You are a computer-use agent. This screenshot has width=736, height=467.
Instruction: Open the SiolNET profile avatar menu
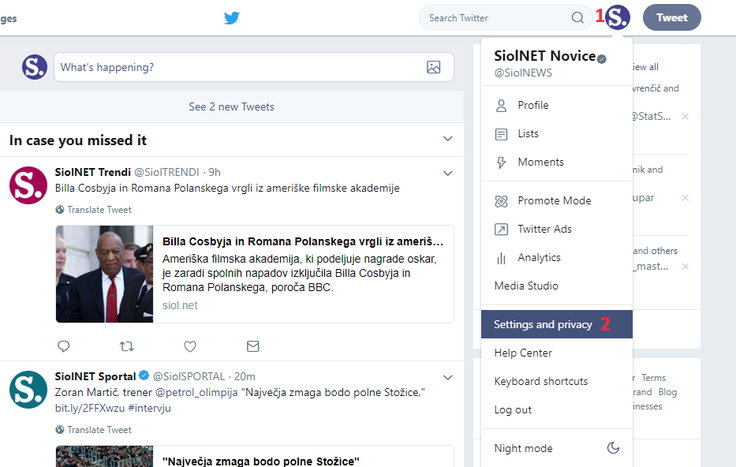coord(617,17)
